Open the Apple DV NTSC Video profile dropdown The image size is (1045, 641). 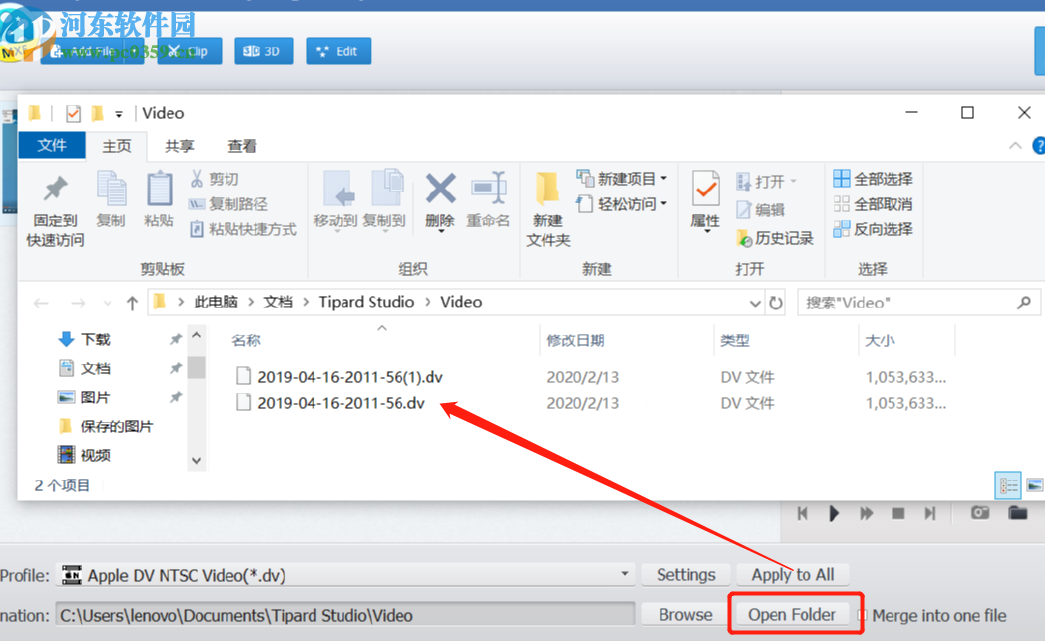[625, 574]
